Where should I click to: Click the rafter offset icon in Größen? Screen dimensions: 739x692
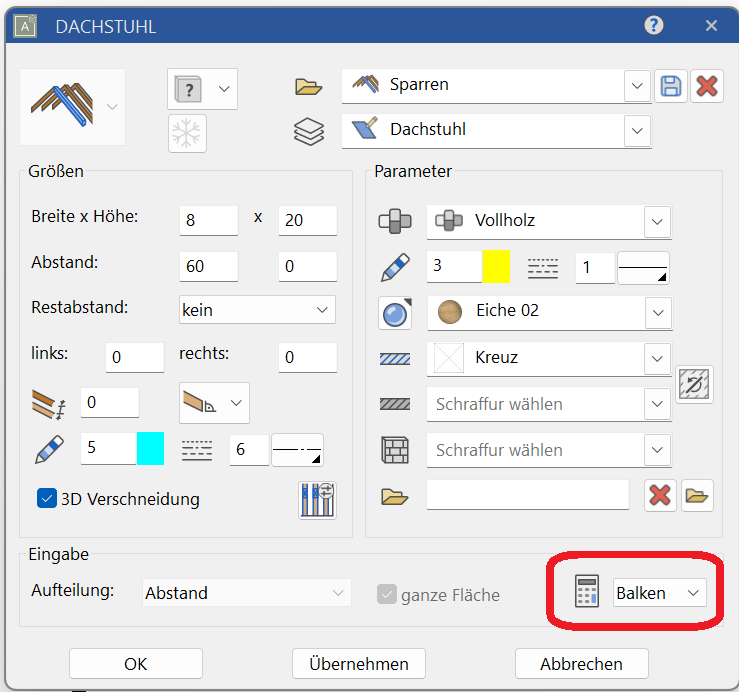49,404
